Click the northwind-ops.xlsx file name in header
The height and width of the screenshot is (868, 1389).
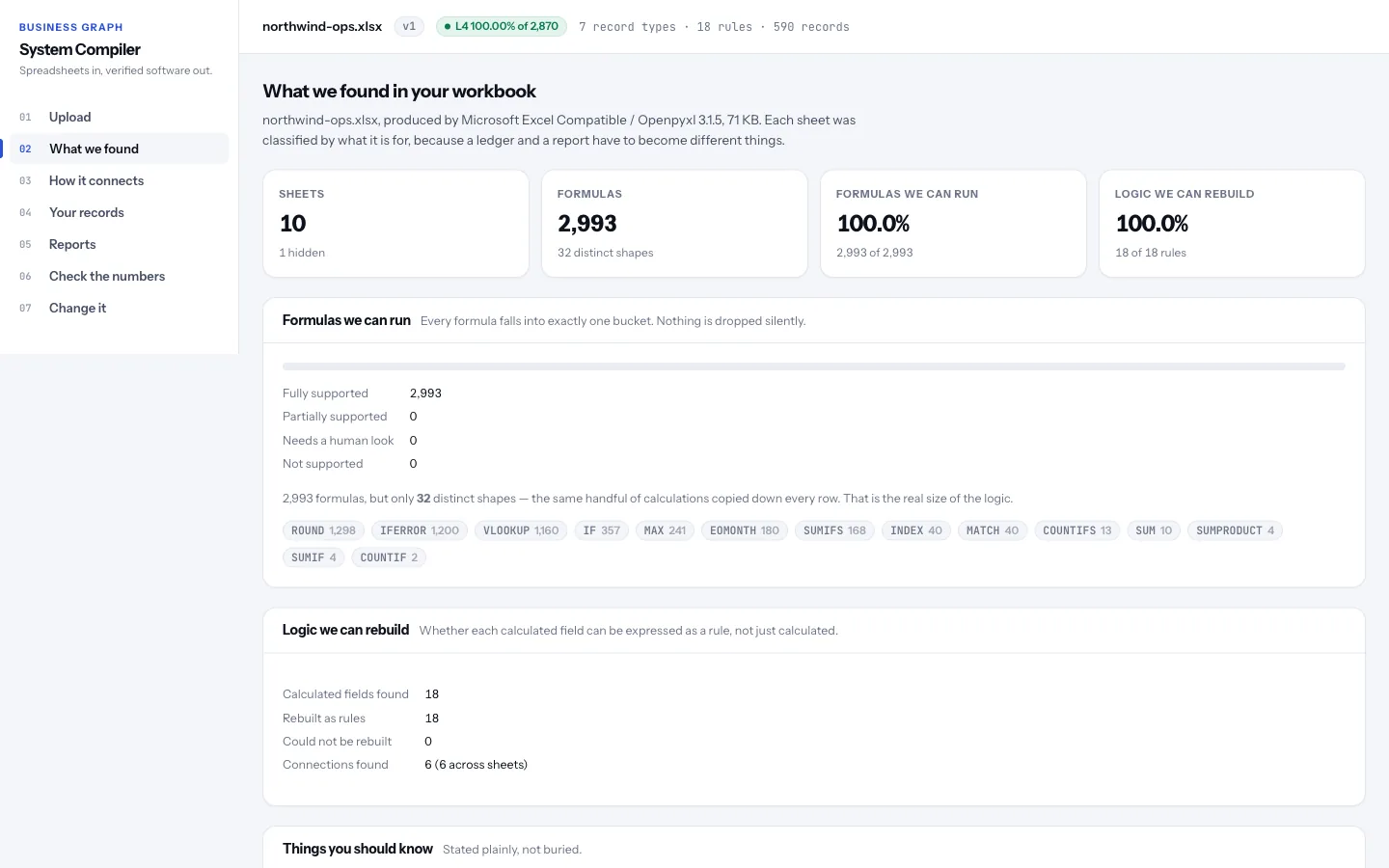tap(322, 26)
